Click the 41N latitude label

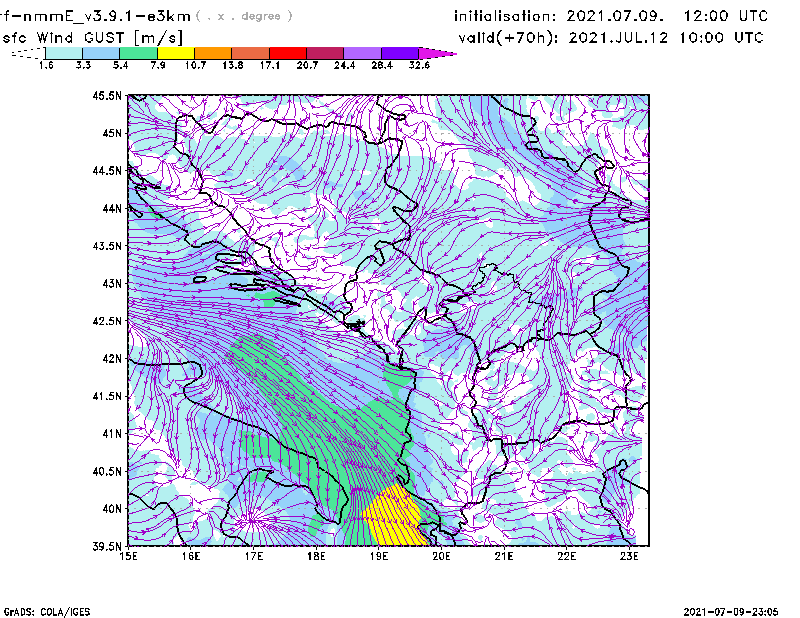point(112,434)
